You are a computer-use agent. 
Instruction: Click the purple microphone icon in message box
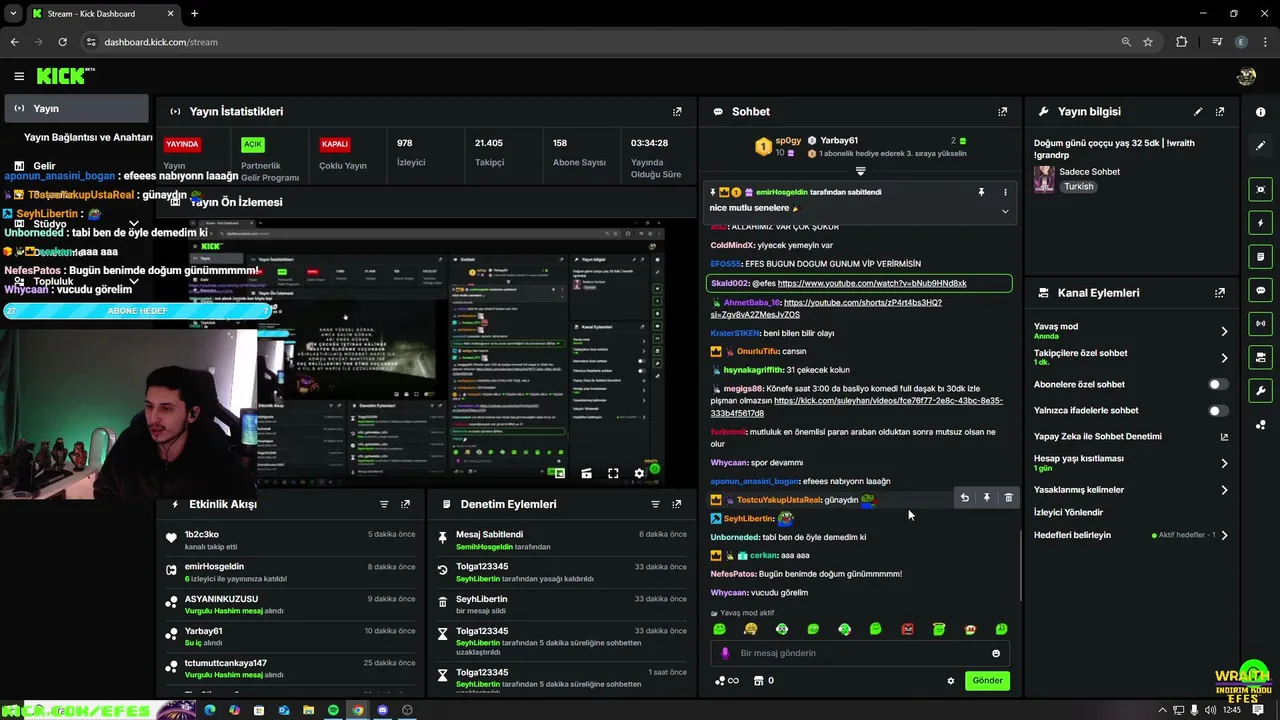click(x=726, y=653)
